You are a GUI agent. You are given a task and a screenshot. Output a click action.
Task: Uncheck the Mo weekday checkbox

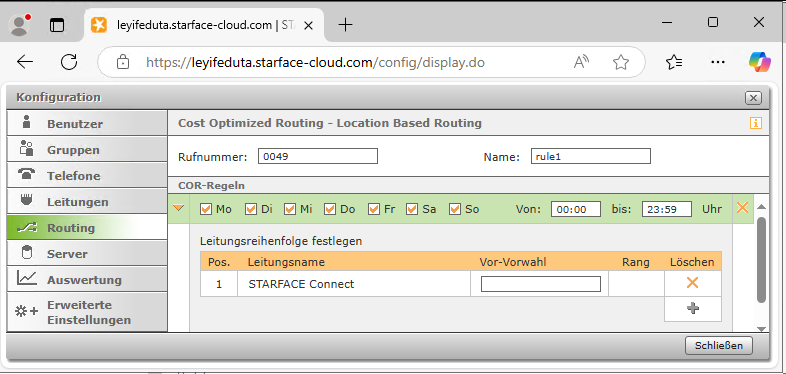[x=206, y=209]
